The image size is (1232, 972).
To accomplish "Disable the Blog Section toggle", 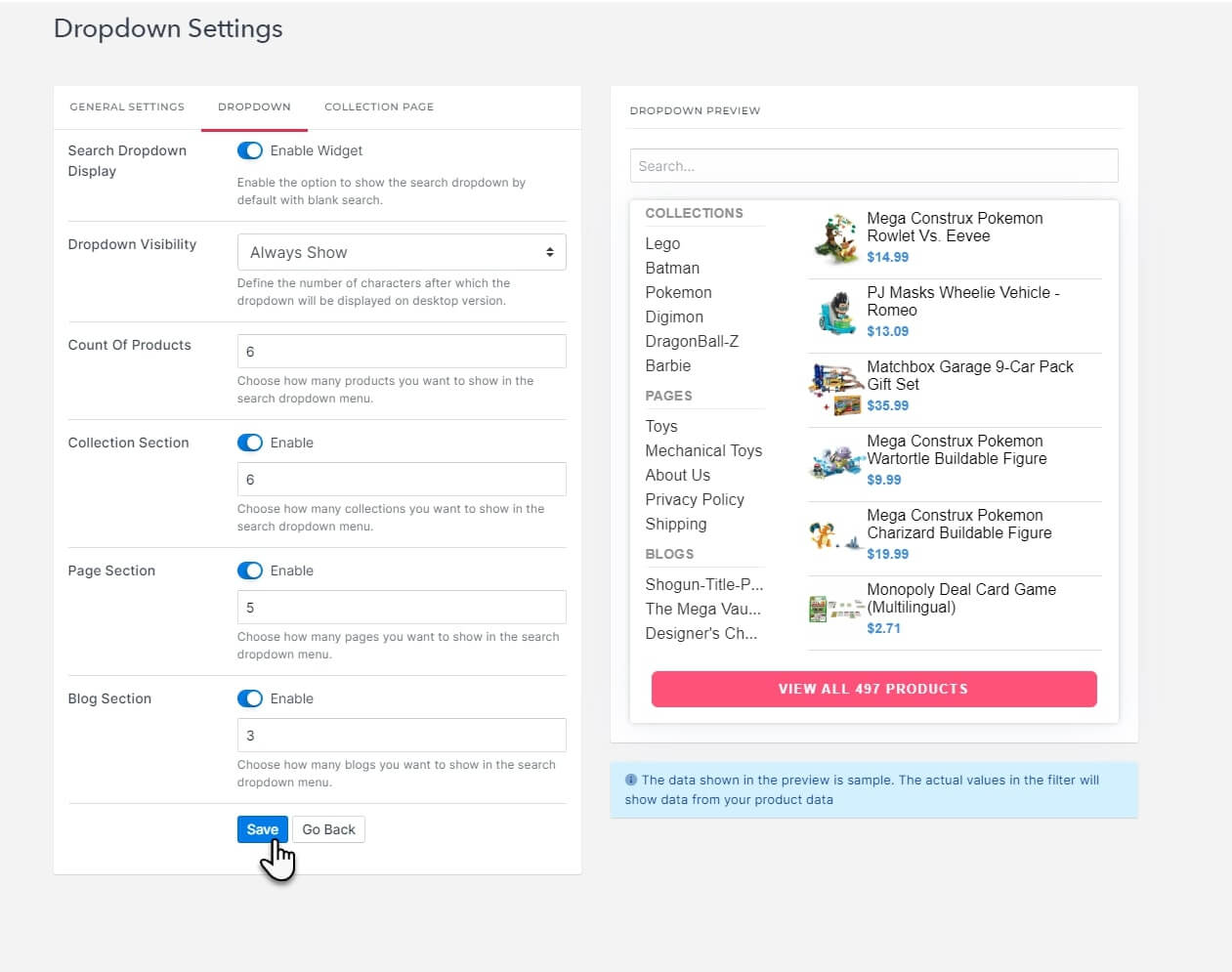I will [250, 698].
